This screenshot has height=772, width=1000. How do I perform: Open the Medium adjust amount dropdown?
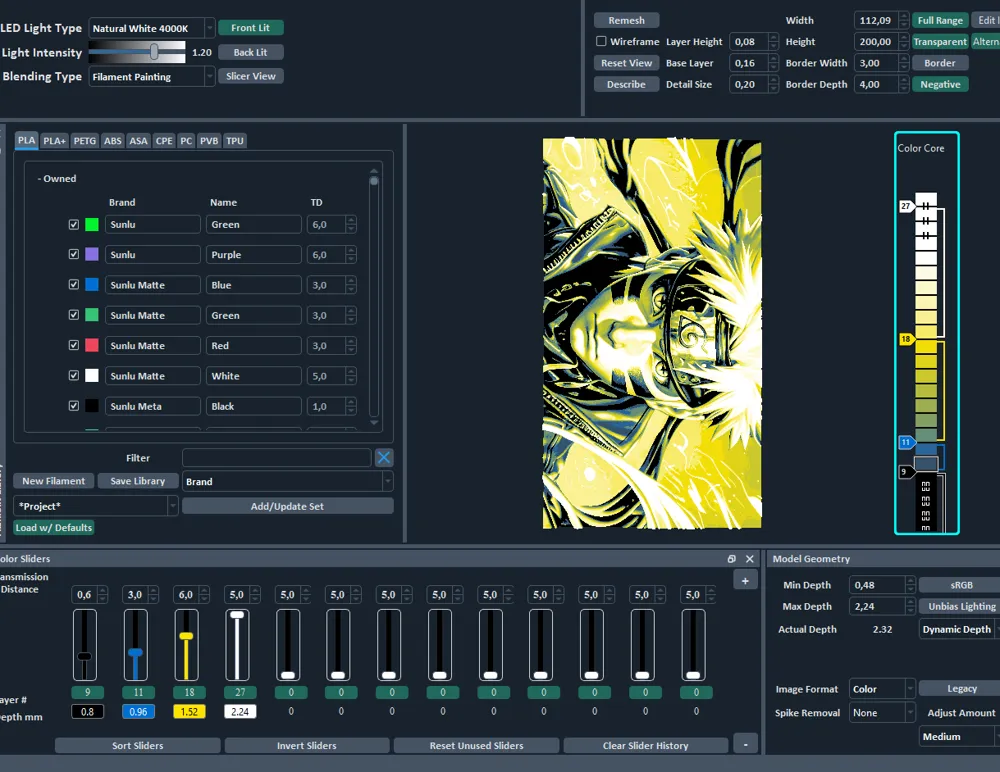coord(959,736)
